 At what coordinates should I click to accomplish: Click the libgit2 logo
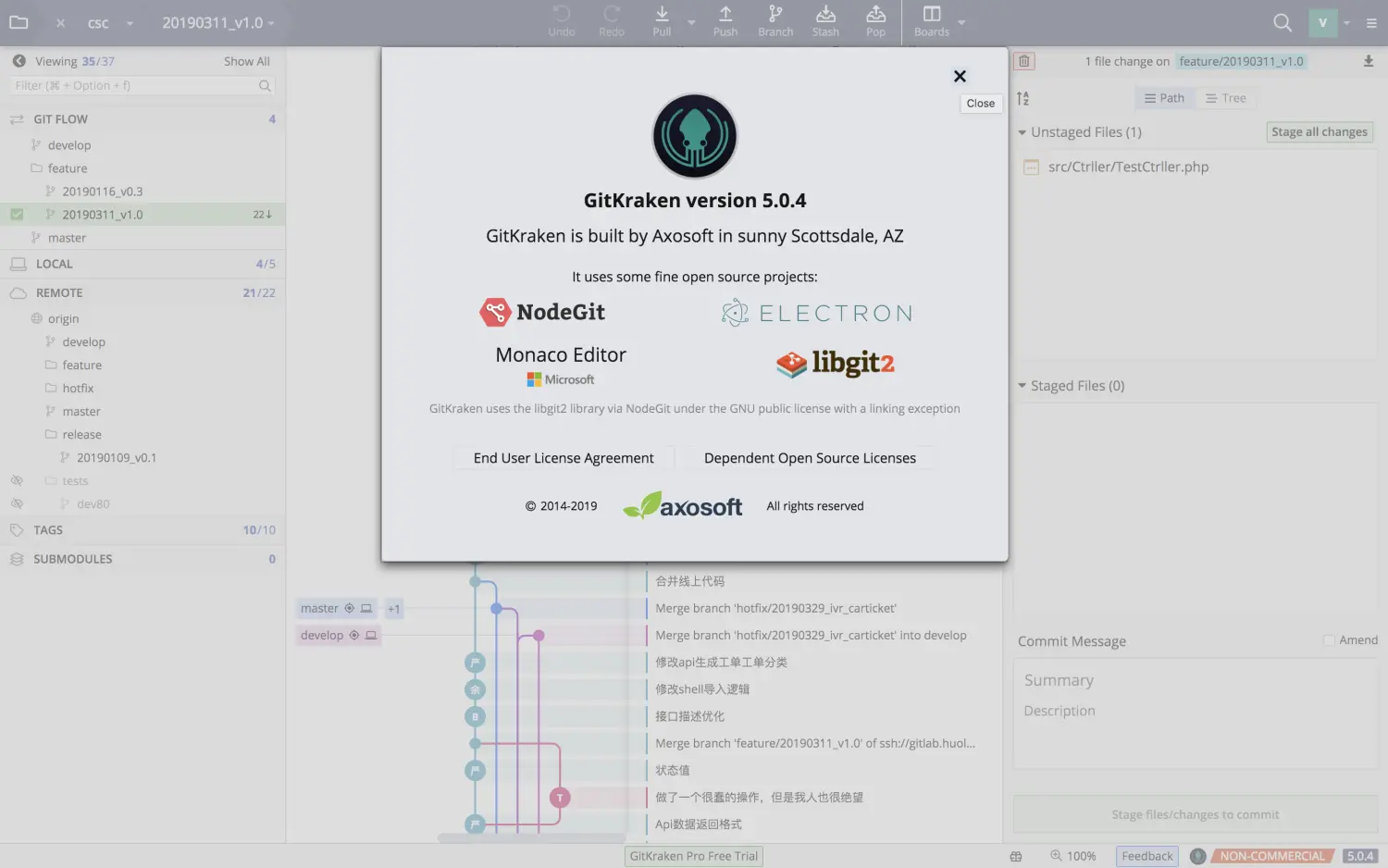coord(835,364)
